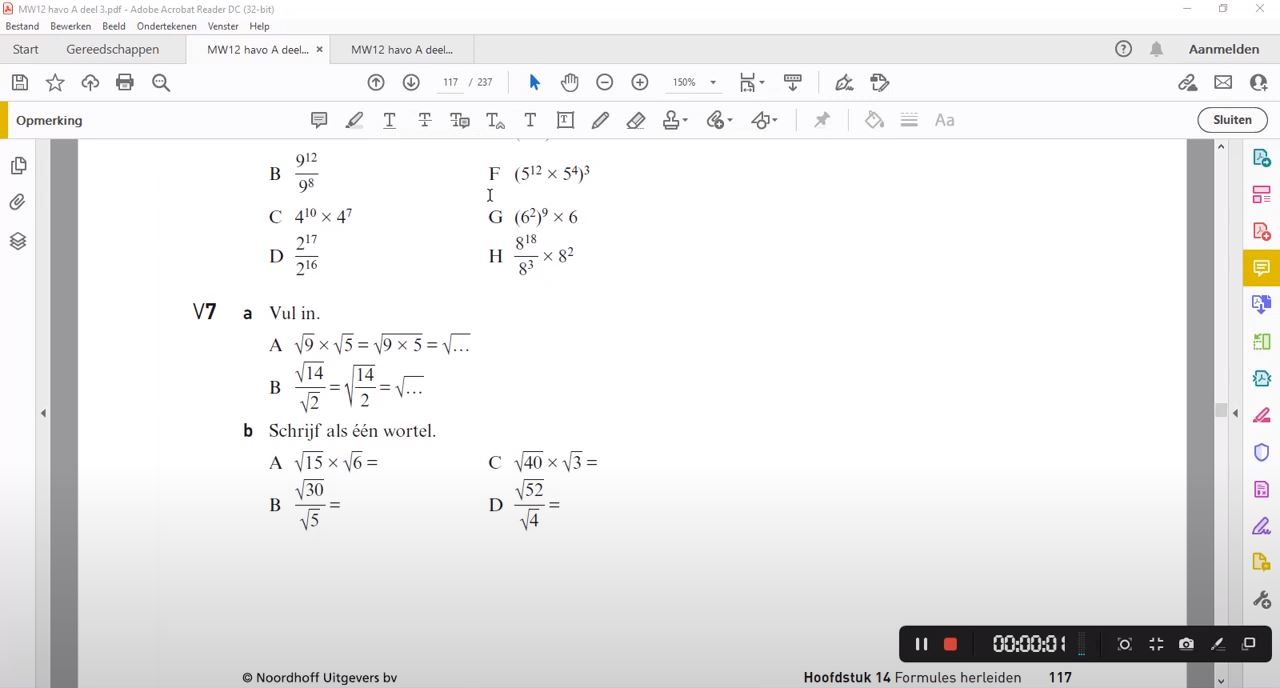
Task: Open more tools wrench in right pane
Action: pyautogui.click(x=1262, y=600)
